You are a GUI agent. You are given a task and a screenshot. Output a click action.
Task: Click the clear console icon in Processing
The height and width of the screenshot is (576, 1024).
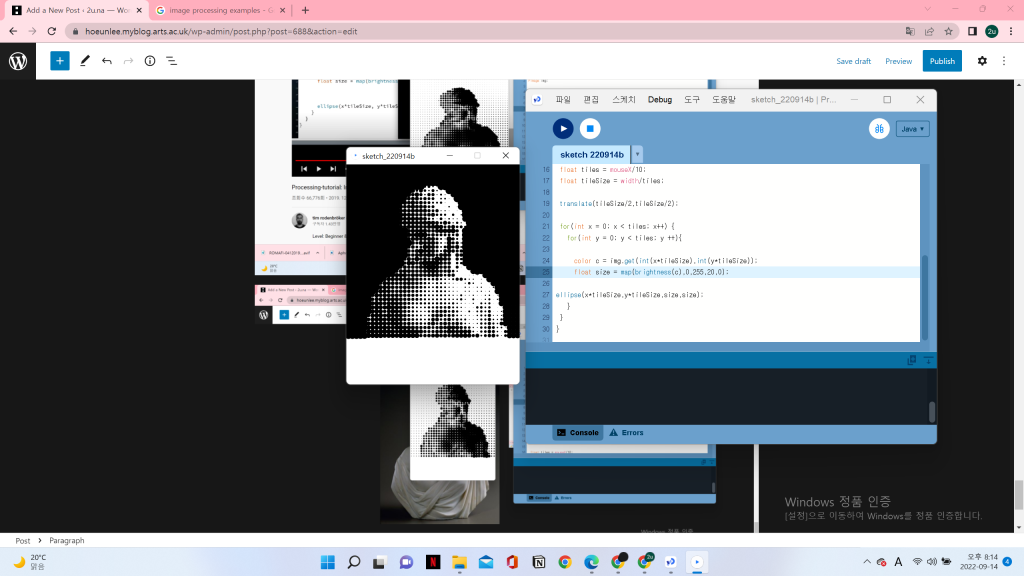[x=928, y=360]
